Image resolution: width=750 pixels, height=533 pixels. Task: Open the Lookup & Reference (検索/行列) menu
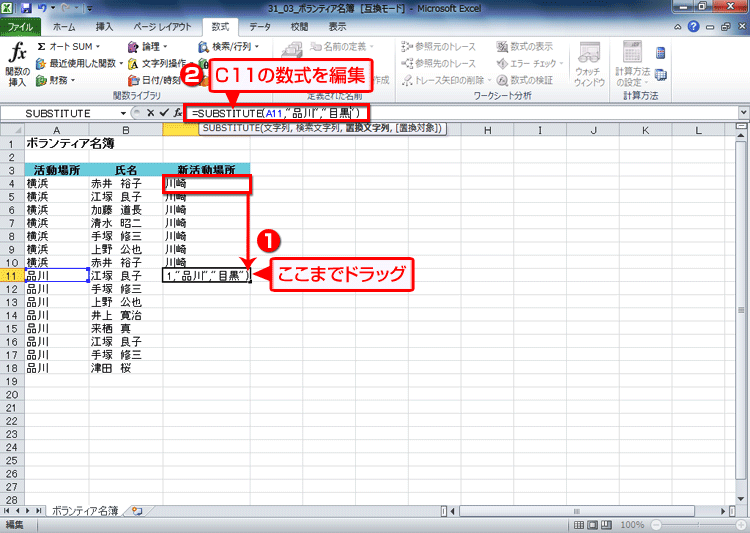229,46
